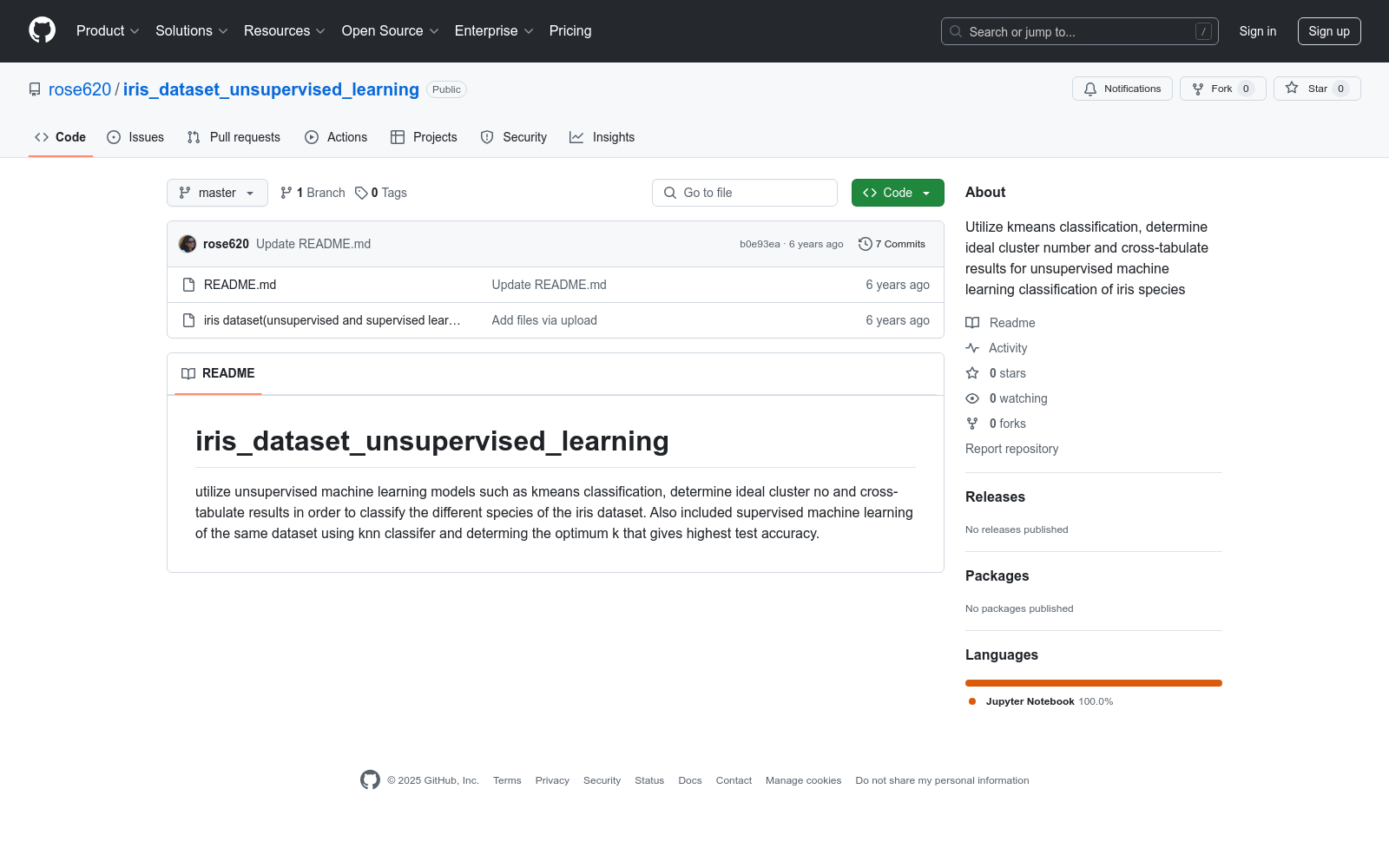This screenshot has width=1389, height=868.
Task: Open the Privacy footer link
Action: (x=552, y=780)
